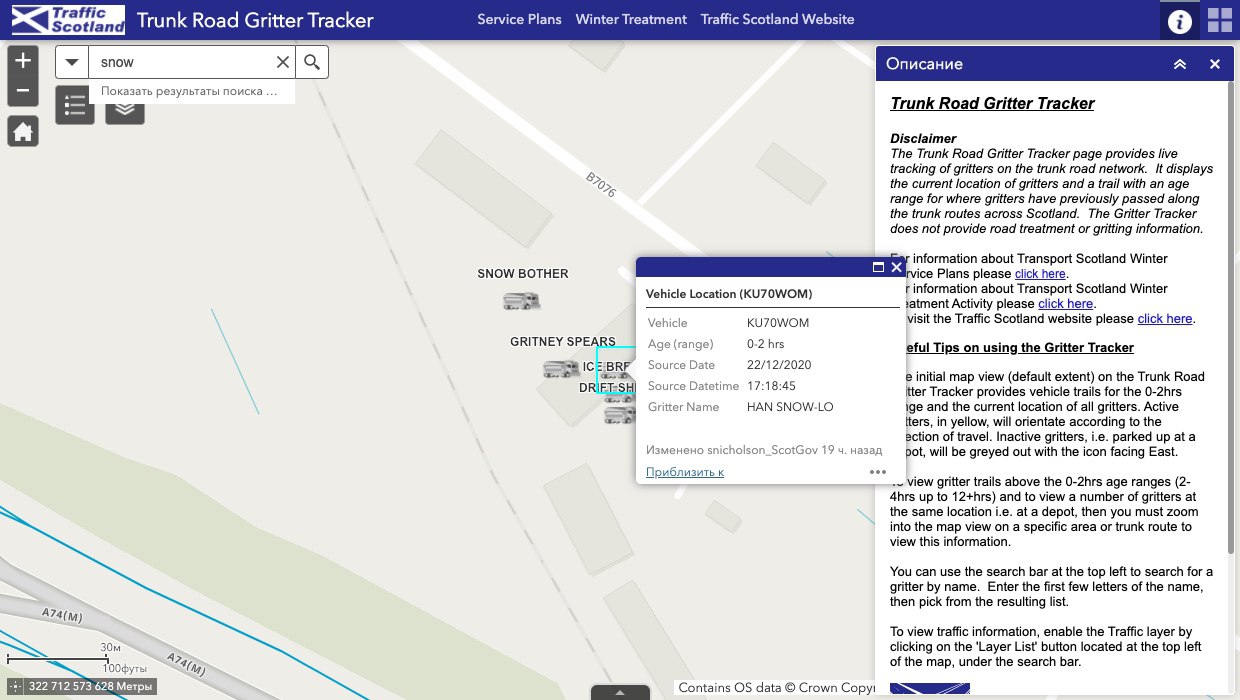1240x700 pixels.
Task: Open the popup three-dots actions menu
Action: (x=878, y=472)
